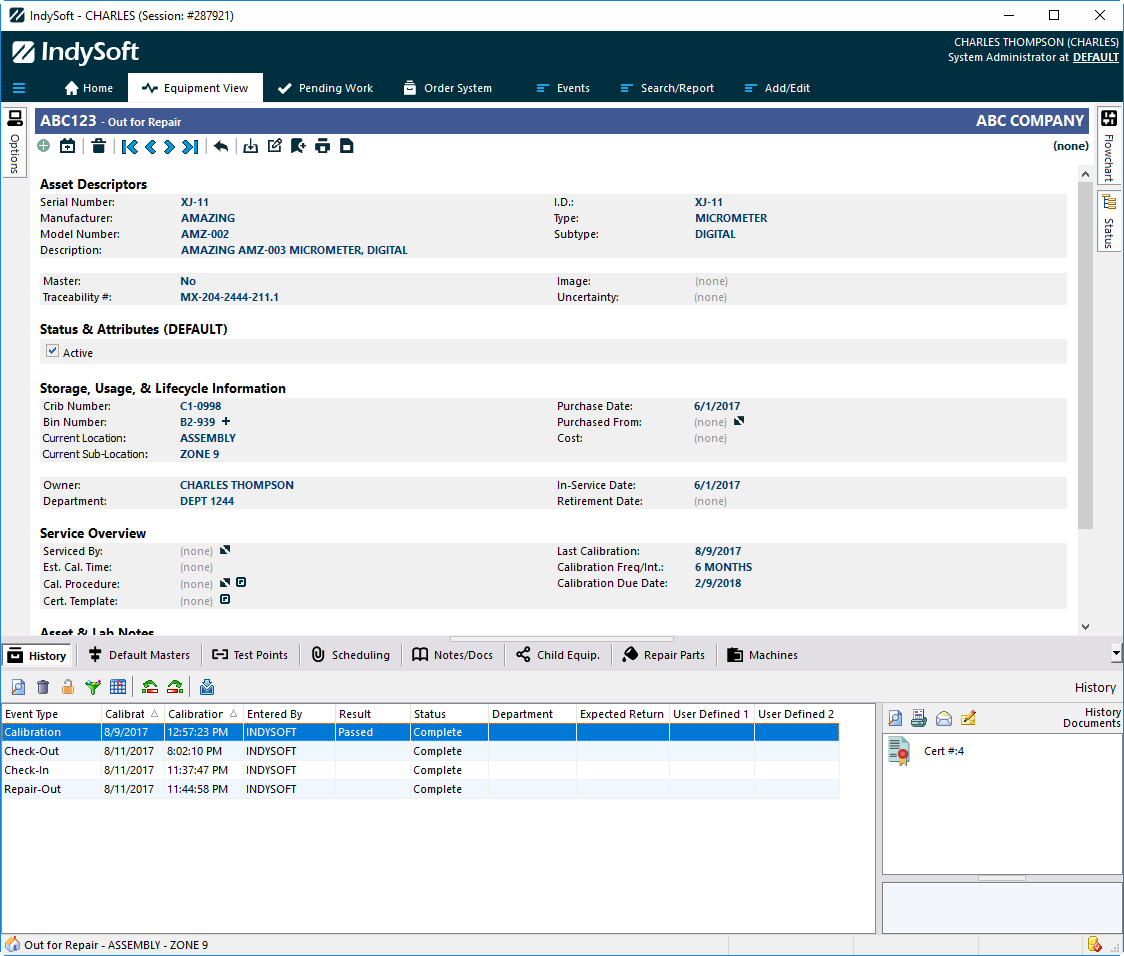
Task: Open the Repair Parts tab
Action: pyautogui.click(x=664, y=655)
